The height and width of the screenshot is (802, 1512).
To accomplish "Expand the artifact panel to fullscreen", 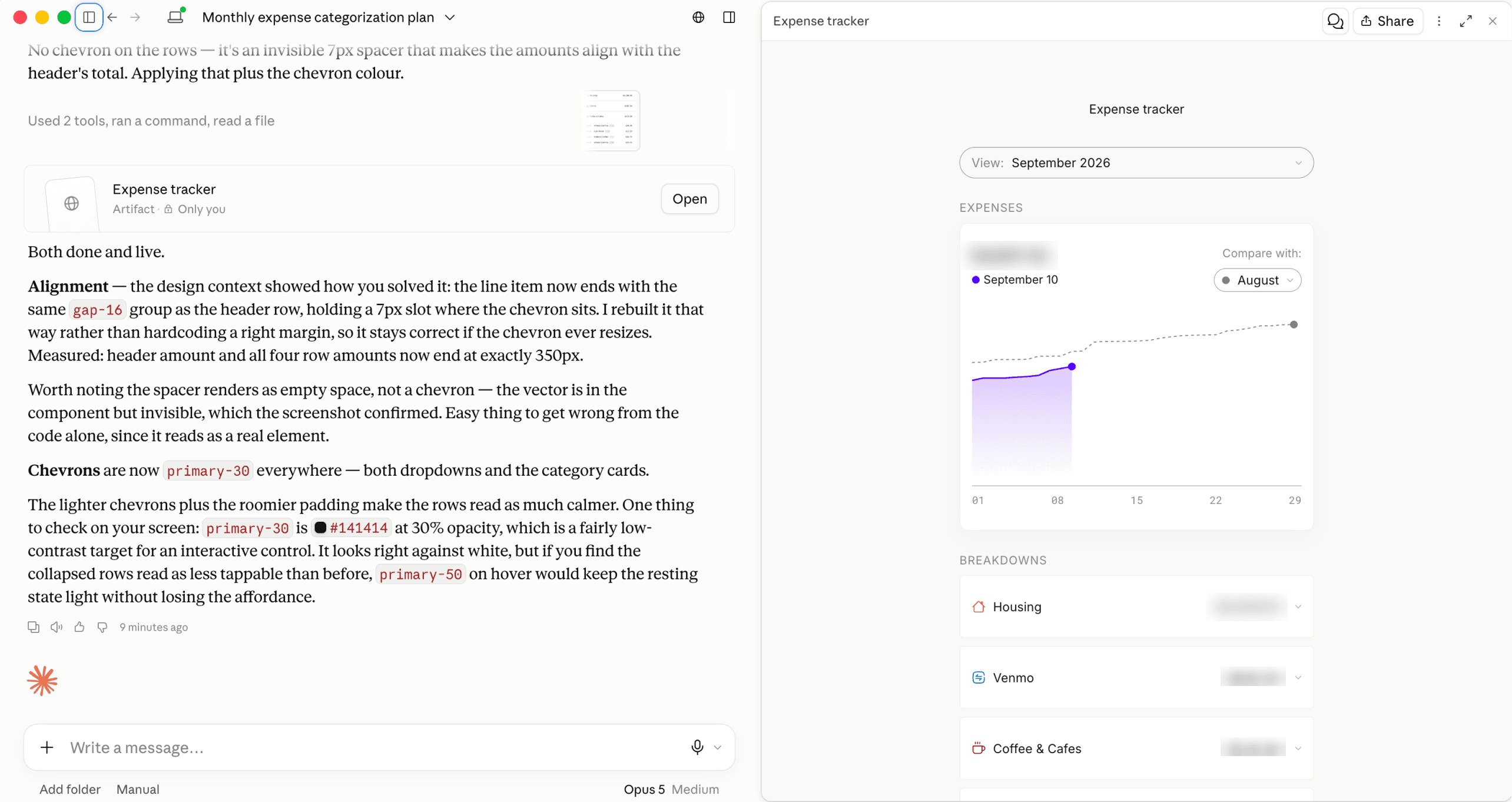I will click(x=1466, y=21).
